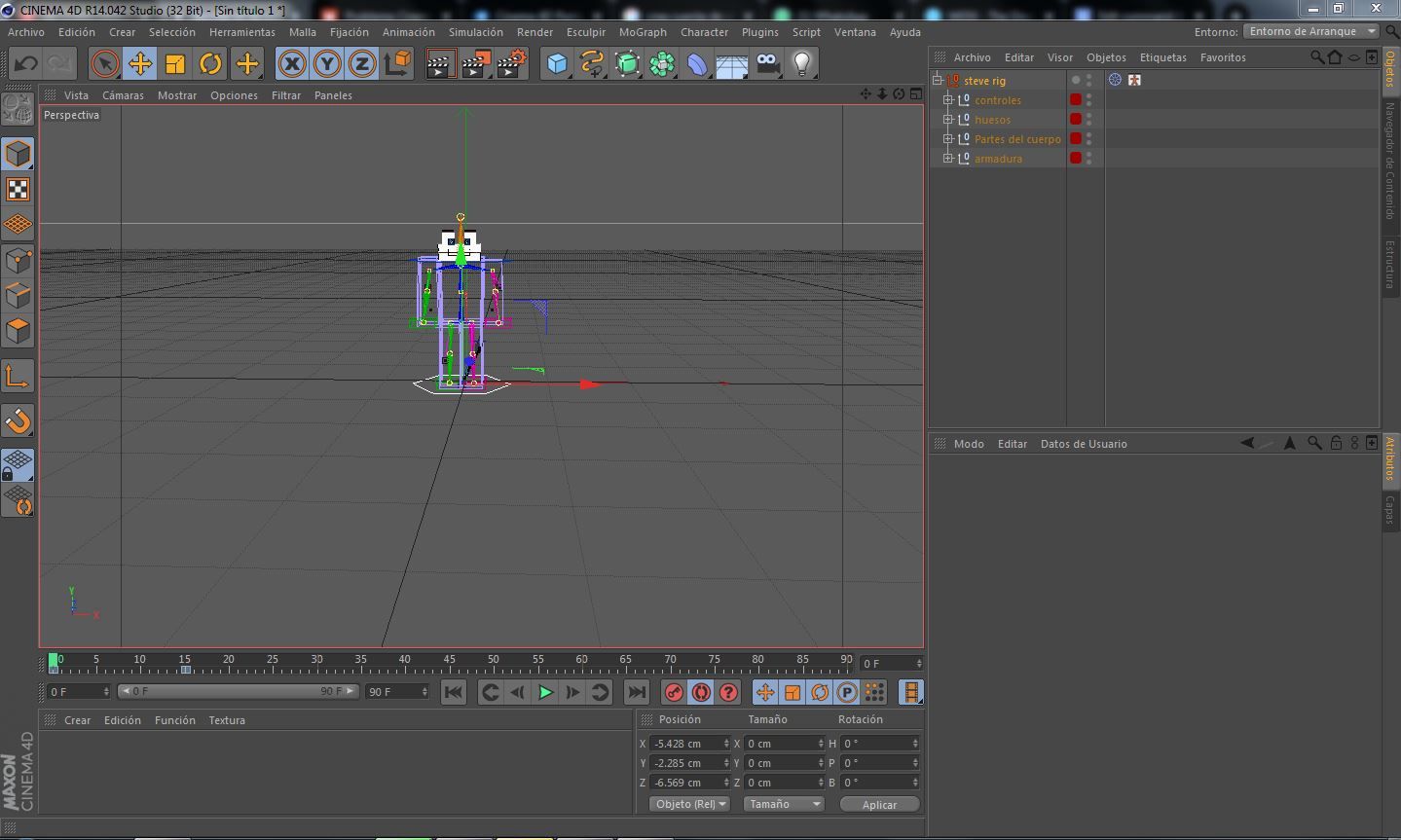
Task: Open the Cámaras viewport menu
Action: coord(123,95)
